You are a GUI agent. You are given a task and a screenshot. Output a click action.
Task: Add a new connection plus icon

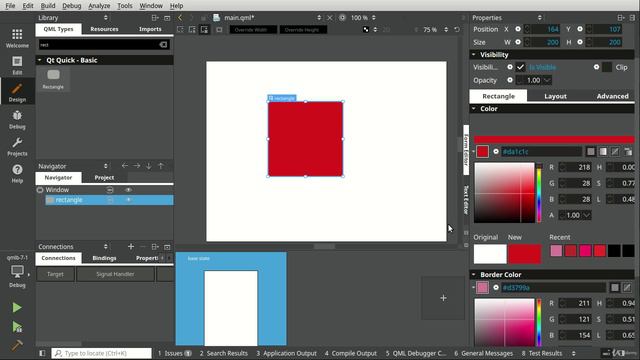click(131, 247)
